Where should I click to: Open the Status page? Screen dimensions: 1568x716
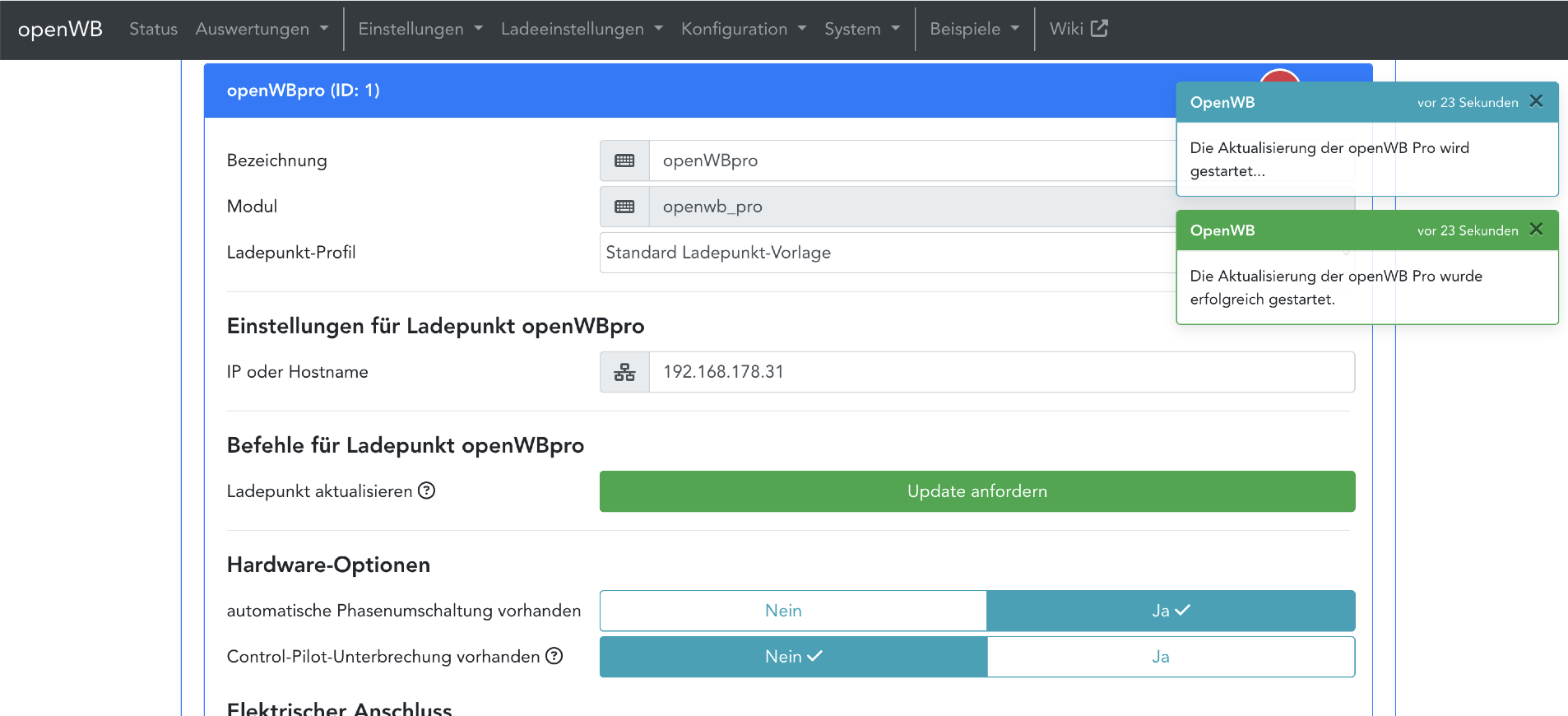click(153, 29)
